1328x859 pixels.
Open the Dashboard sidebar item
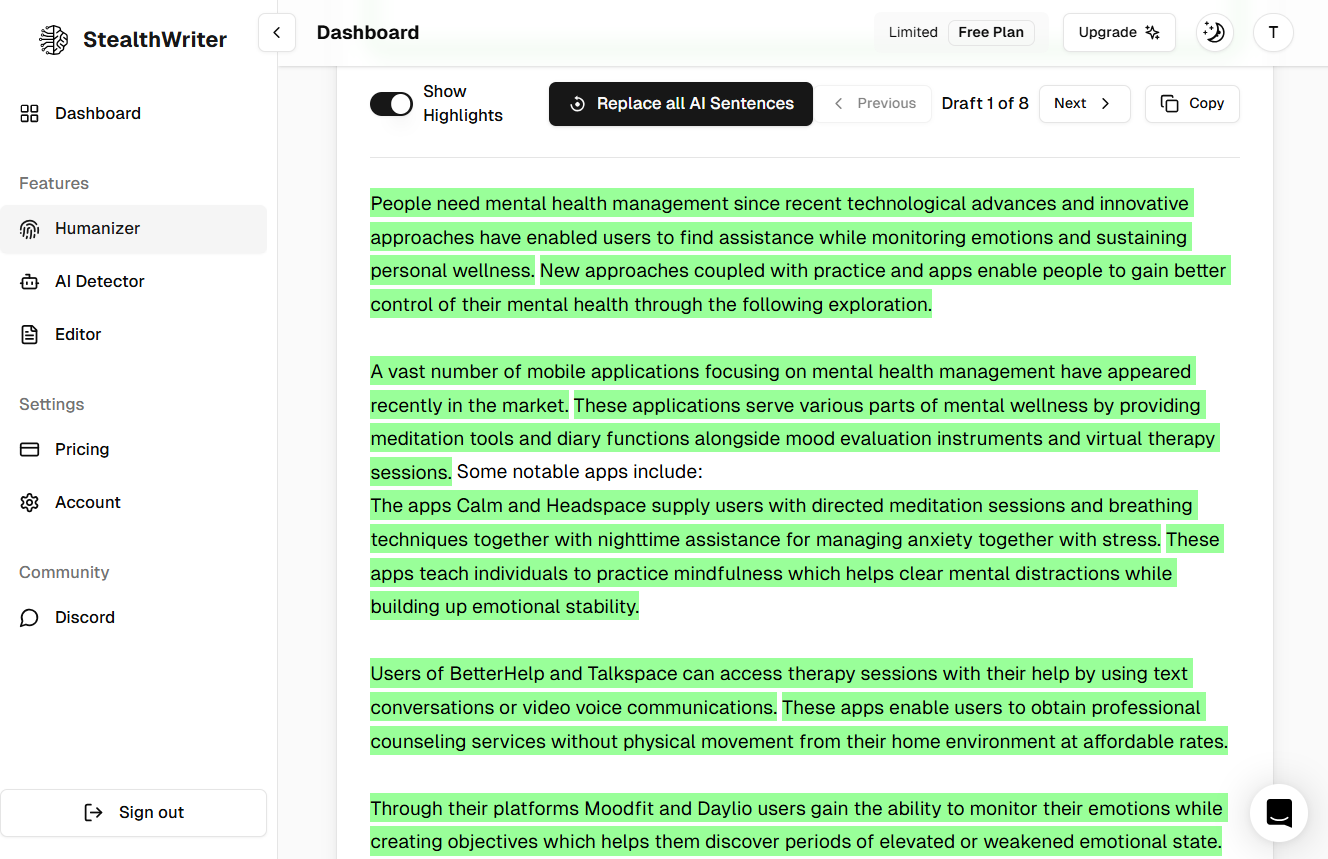pyautogui.click(x=134, y=113)
